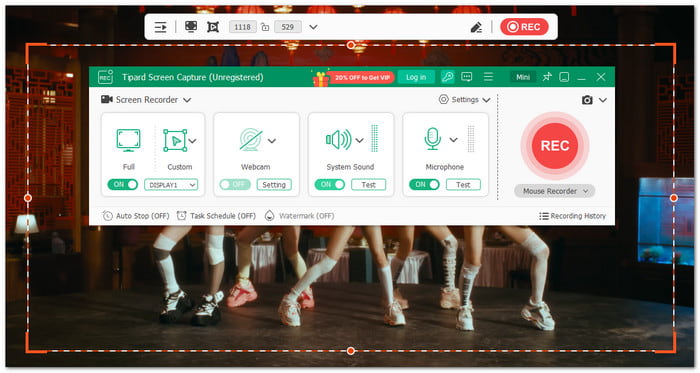Toggle the System Sound ON switch

[x=329, y=184]
